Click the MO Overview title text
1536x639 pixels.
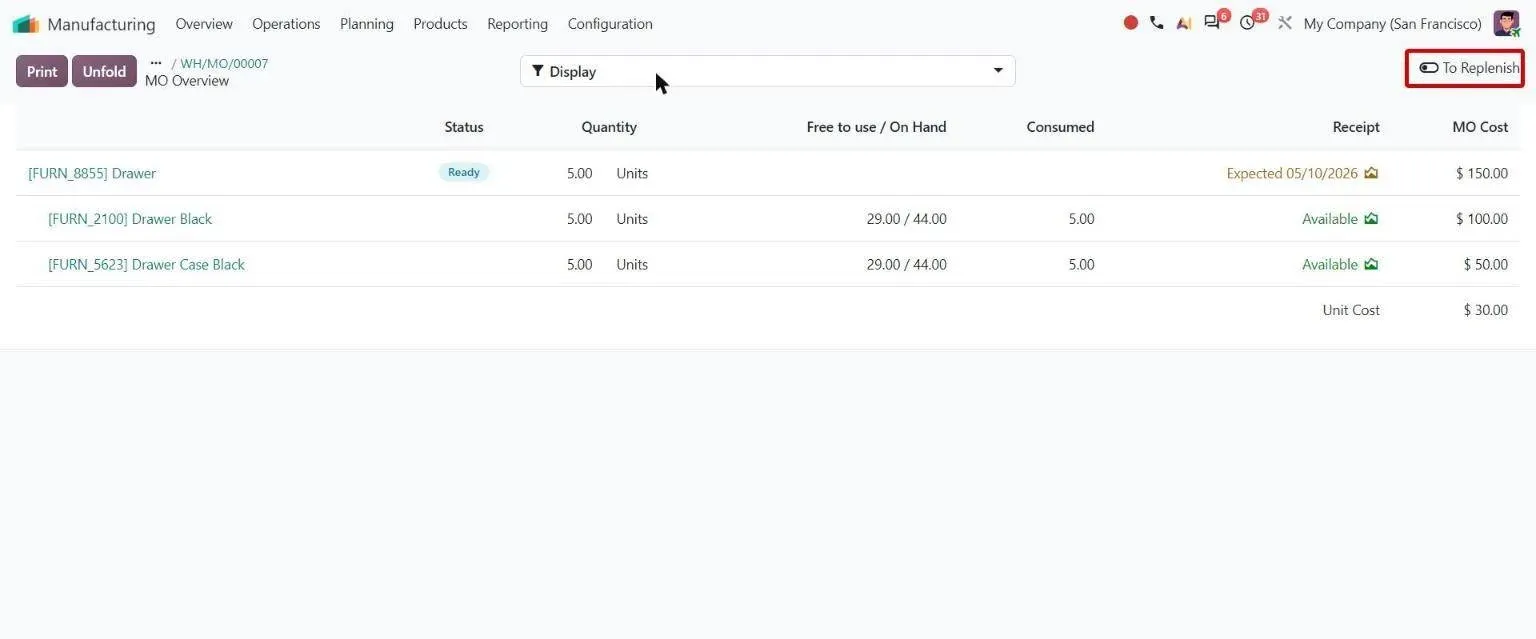(x=187, y=81)
